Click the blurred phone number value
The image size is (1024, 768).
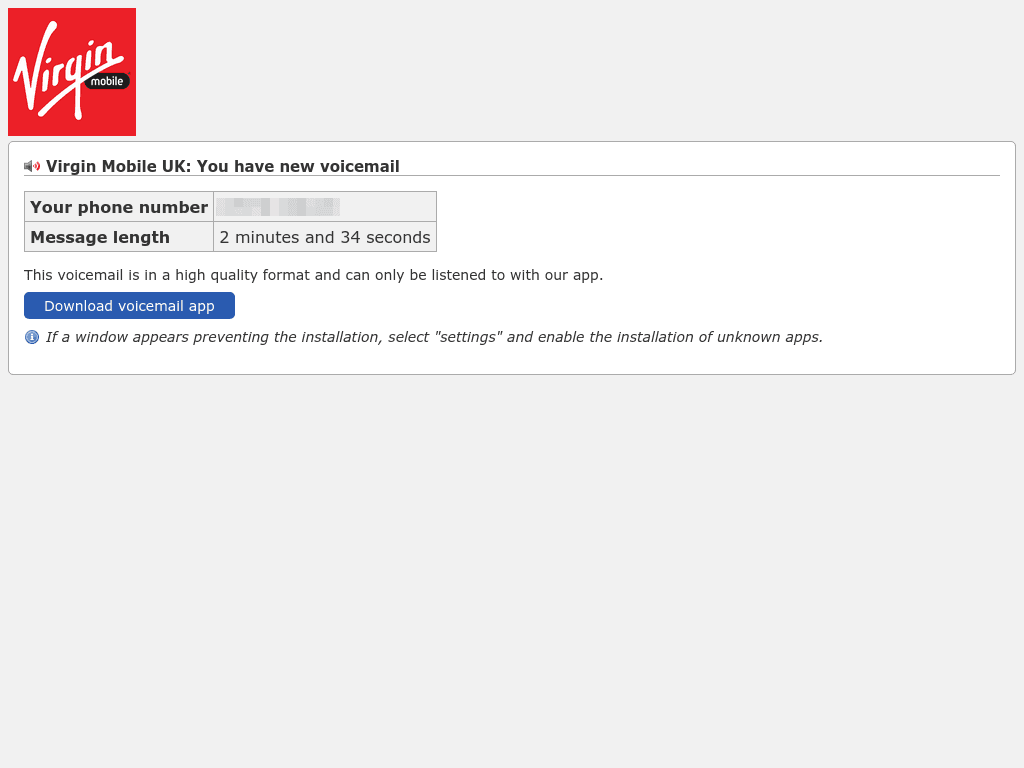[x=279, y=207]
